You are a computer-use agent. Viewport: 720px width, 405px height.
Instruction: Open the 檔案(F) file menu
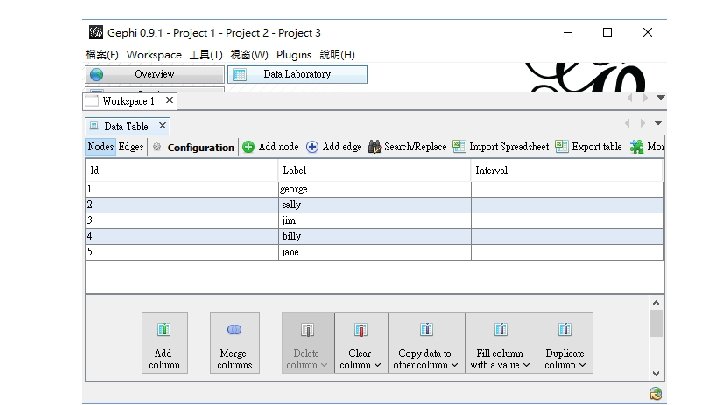102,55
